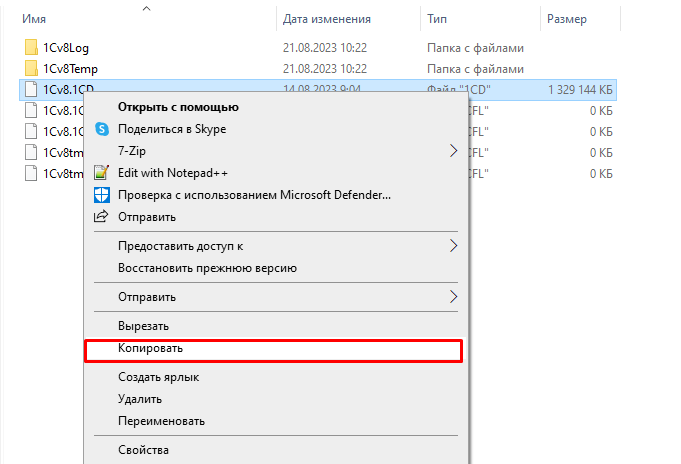Screen dimensions: 681x464
Task: Choose Вырезать from the context menu
Action: [x=144, y=326]
